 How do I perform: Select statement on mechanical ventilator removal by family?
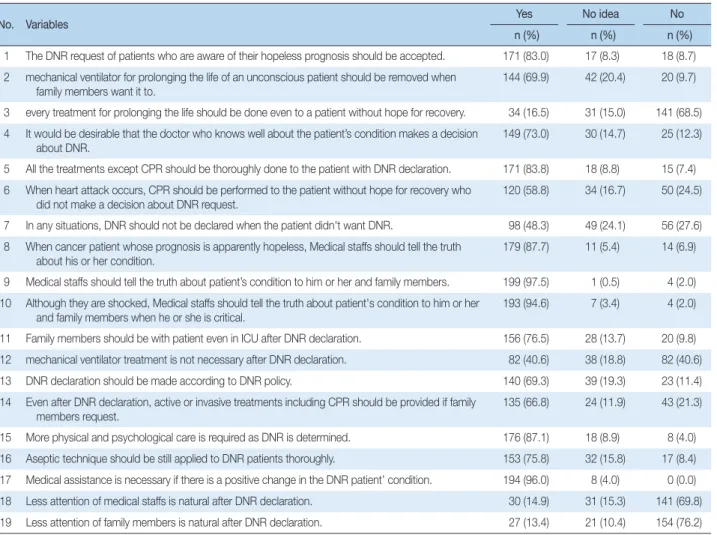click(241, 85)
